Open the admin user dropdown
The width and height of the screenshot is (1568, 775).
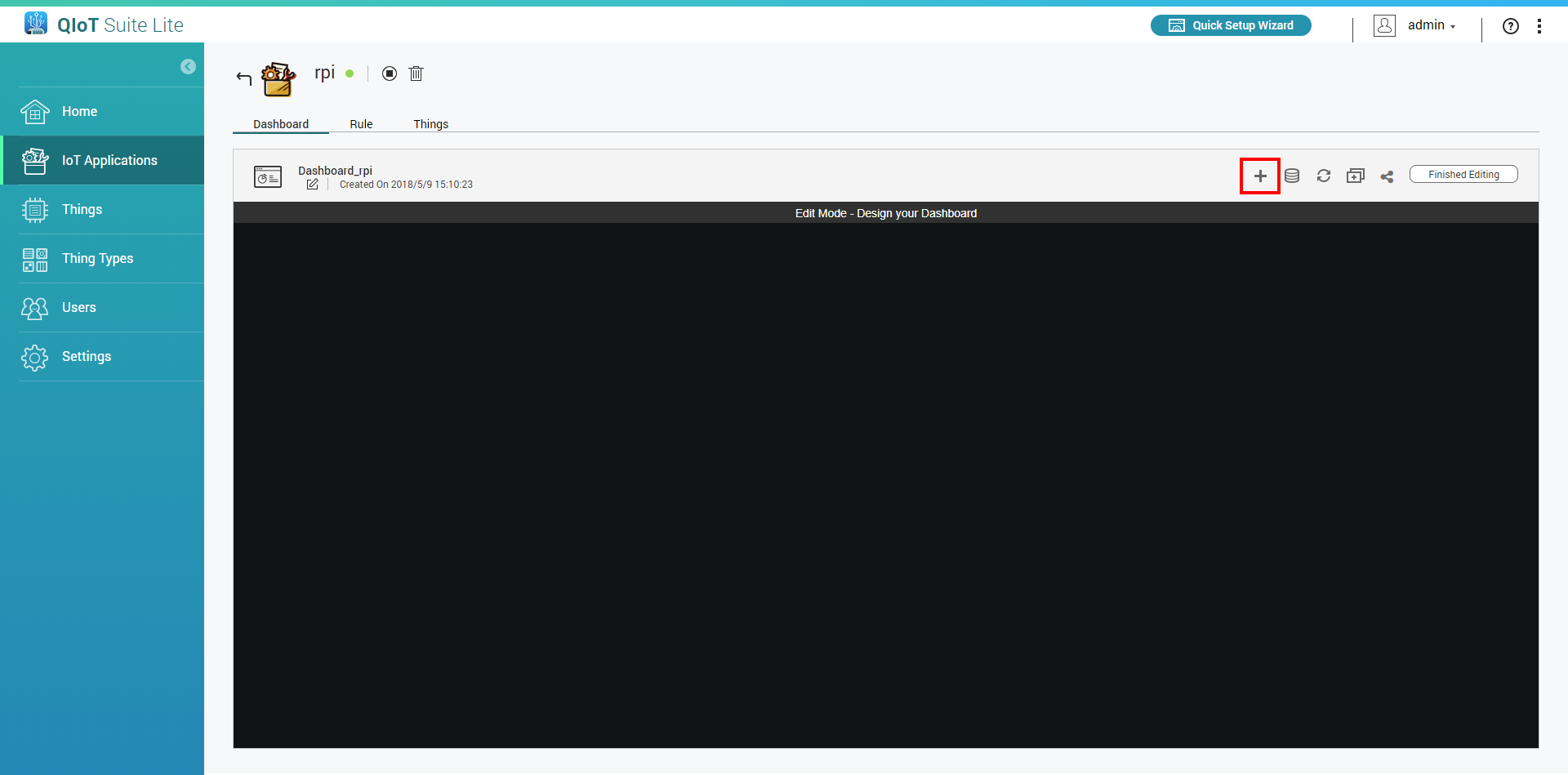1430,25
